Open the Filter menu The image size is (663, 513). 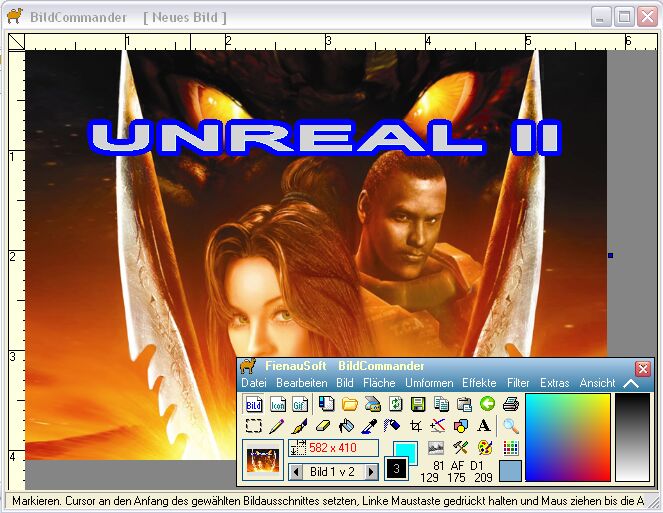pyautogui.click(x=518, y=383)
